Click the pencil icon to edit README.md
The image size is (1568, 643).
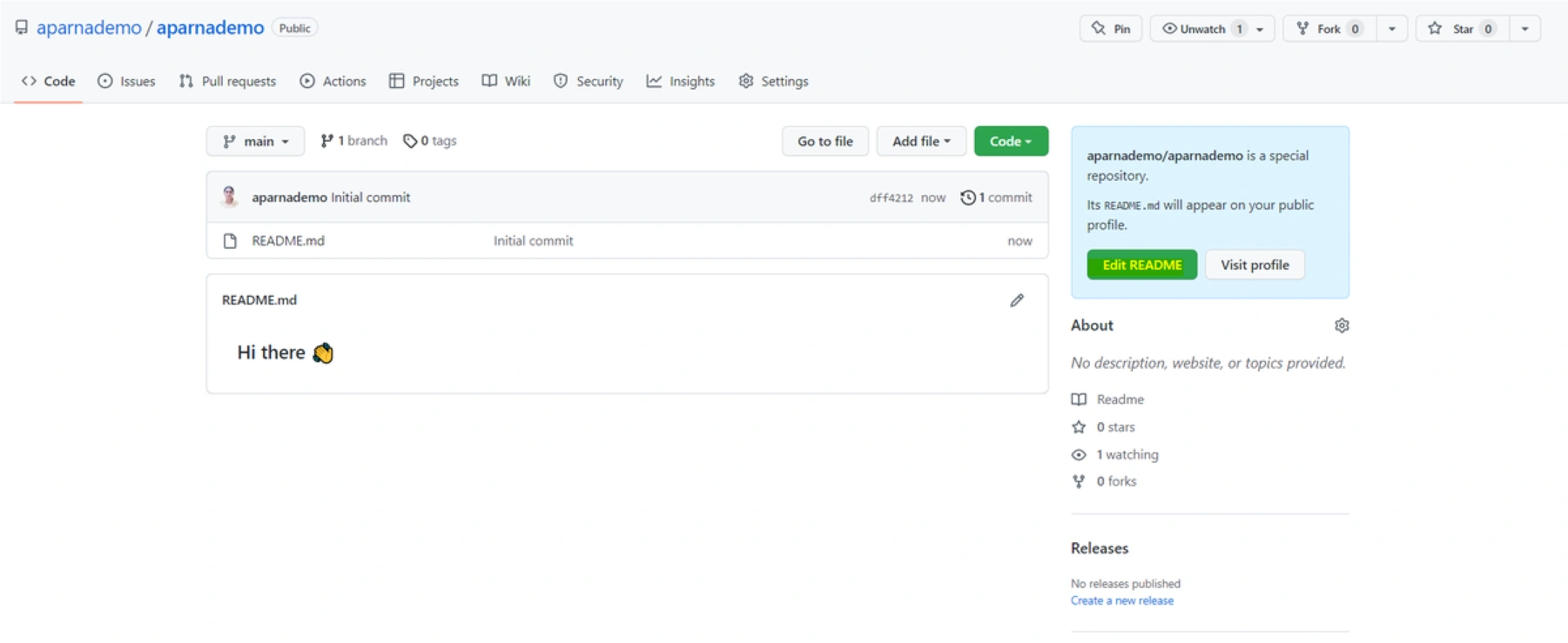[x=1016, y=300]
